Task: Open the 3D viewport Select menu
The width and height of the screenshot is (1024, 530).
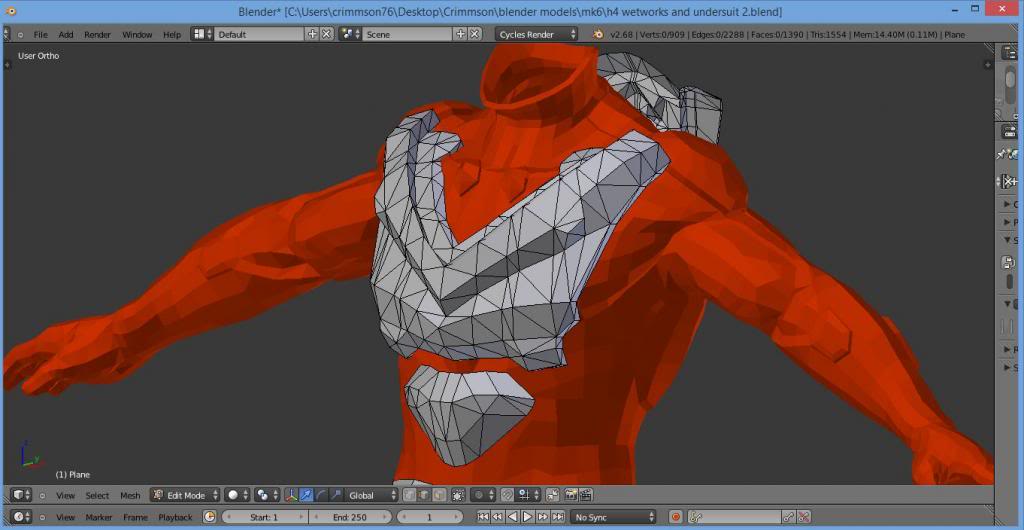Action: (97, 495)
